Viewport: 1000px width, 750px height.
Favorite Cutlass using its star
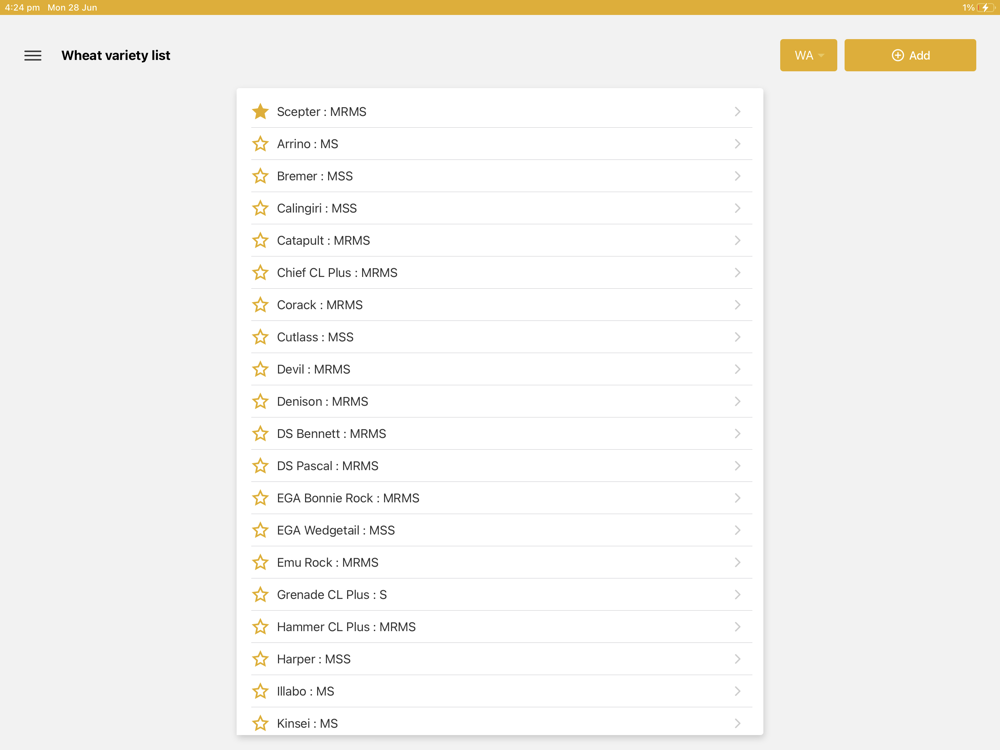pos(260,337)
